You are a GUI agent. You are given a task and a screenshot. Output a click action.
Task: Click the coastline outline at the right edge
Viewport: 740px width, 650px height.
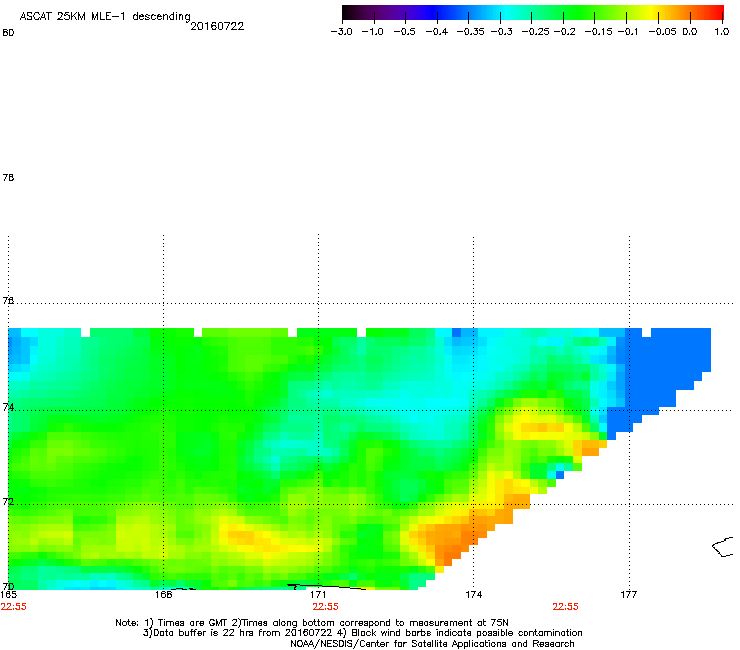723,547
